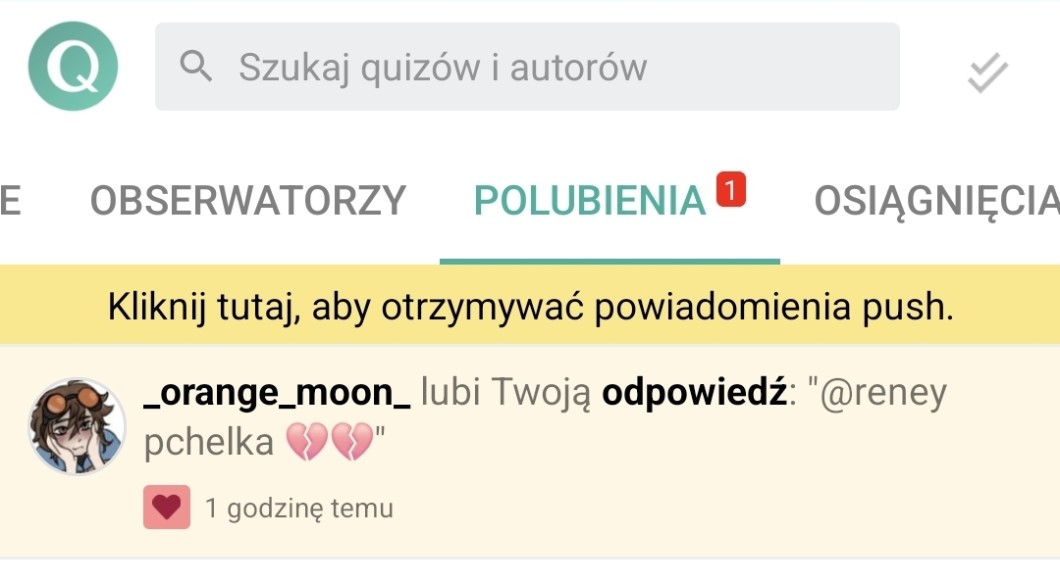
Task: Click the green Q app logo
Action: 73,67
